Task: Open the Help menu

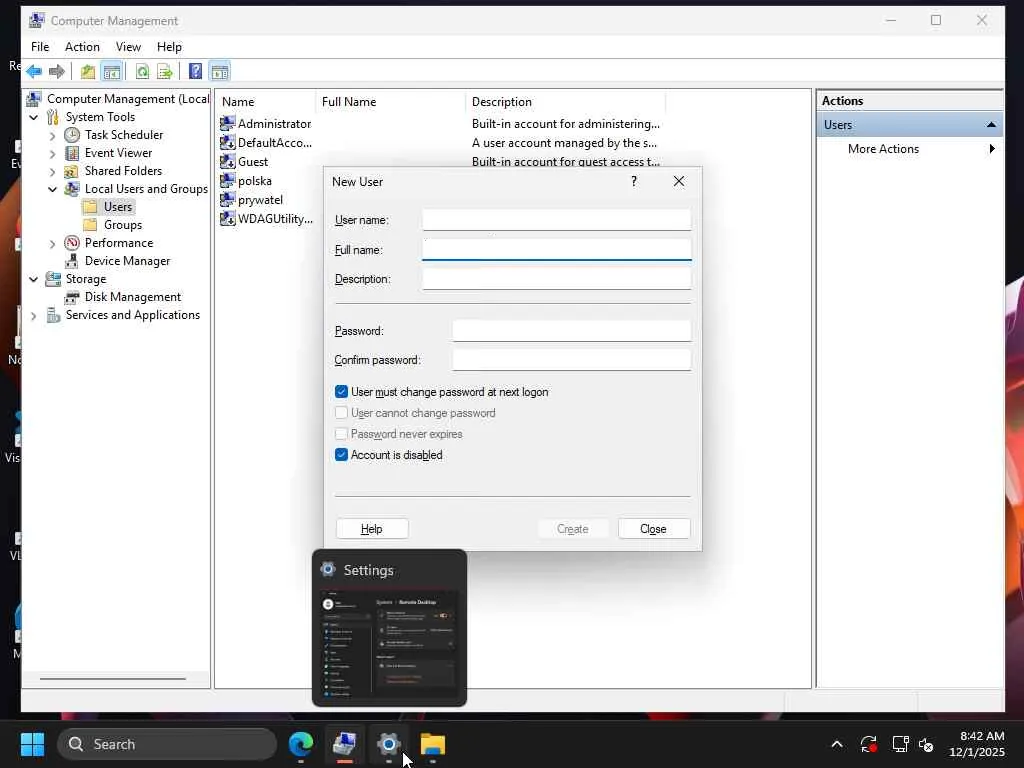Action: click(169, 46)
